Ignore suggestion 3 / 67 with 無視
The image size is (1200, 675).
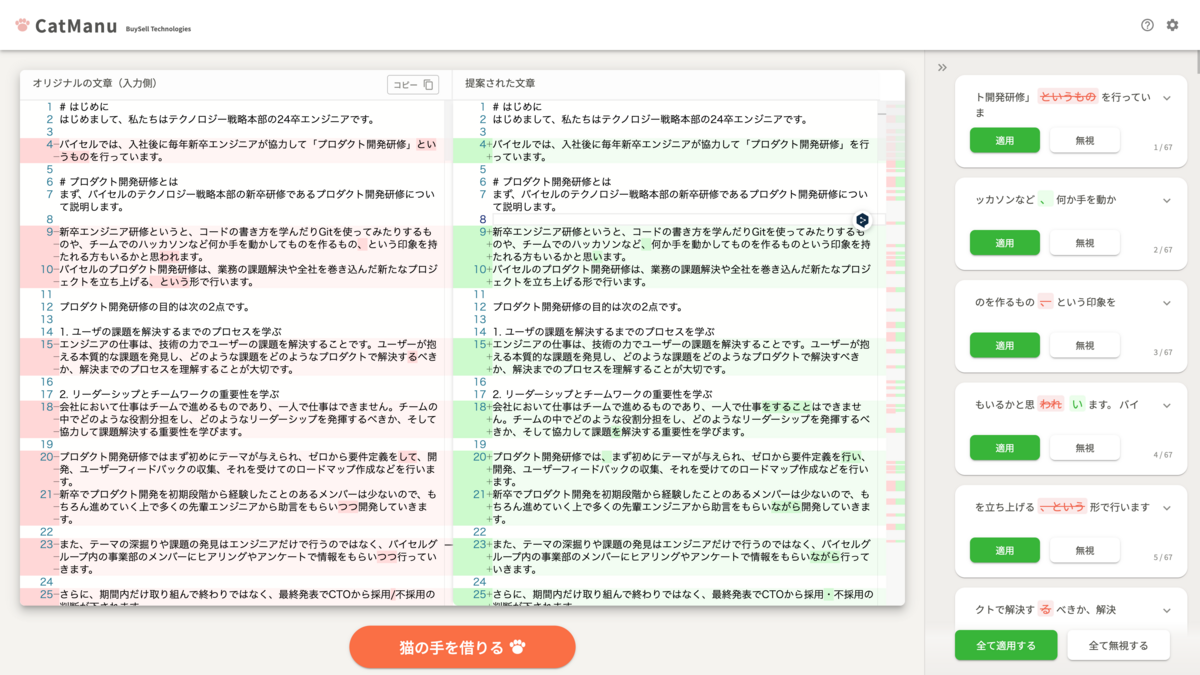click(x=1085, y=345)
